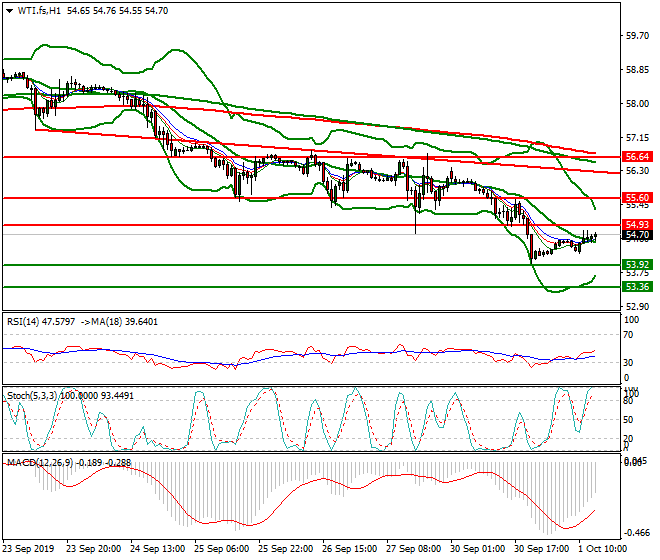Viewport: 660px width, 560px height.
Task: Select the RSI(14) 47.5797 indicator label
Action: pos(41,322)
